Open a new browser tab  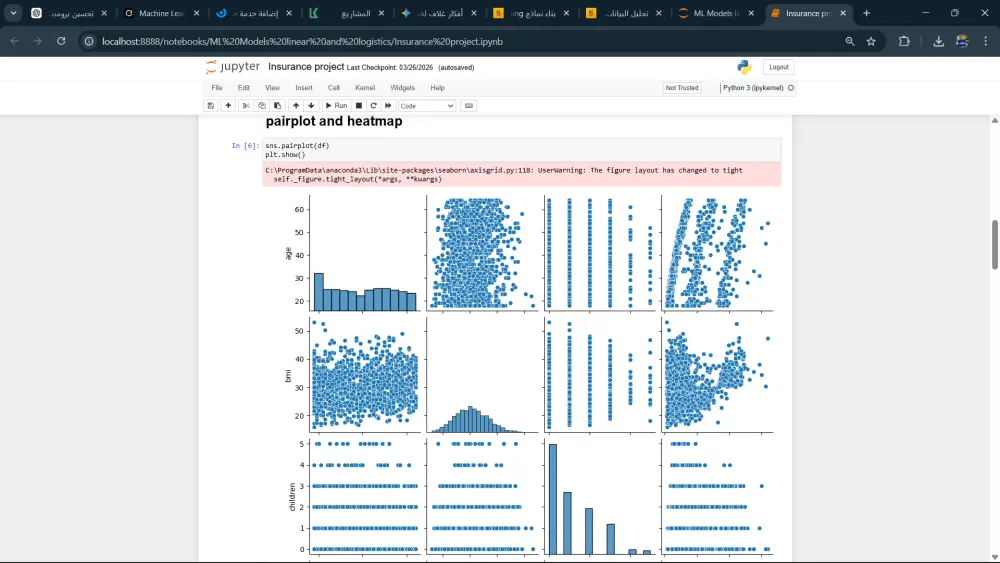[866, 13]
